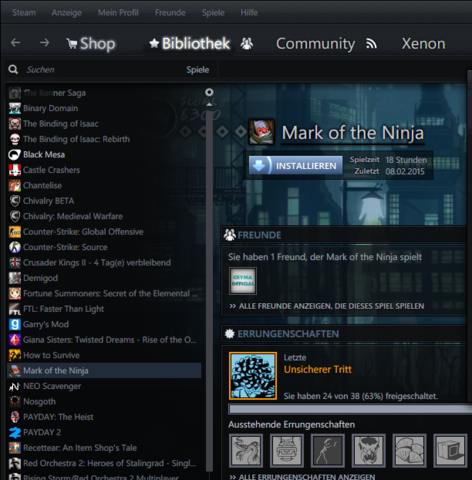
Task: Select Demigod in the game list
Action: tap(104, 278)
